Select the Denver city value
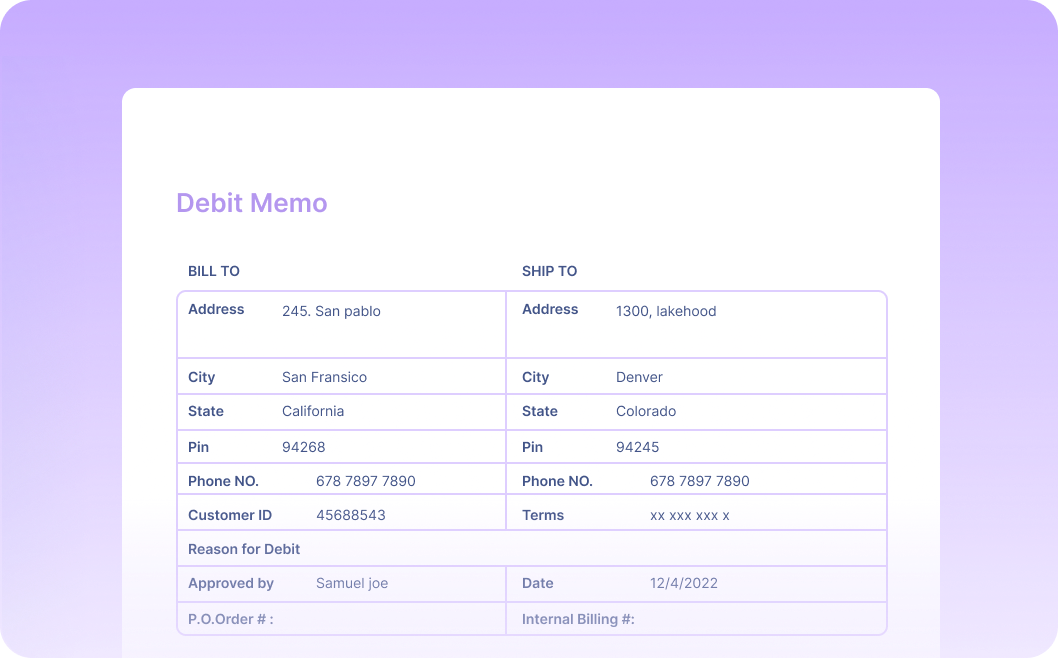 639,377
